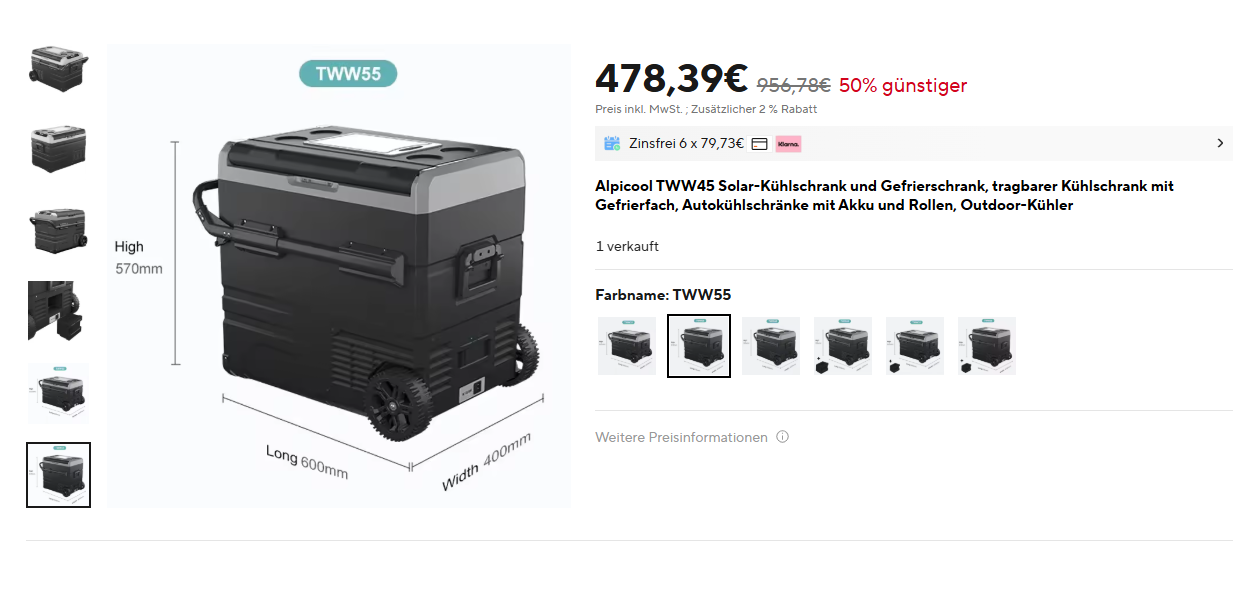Open Weitere Preisinformationen details
The image size is (1233, 596).
coord(681,437)
